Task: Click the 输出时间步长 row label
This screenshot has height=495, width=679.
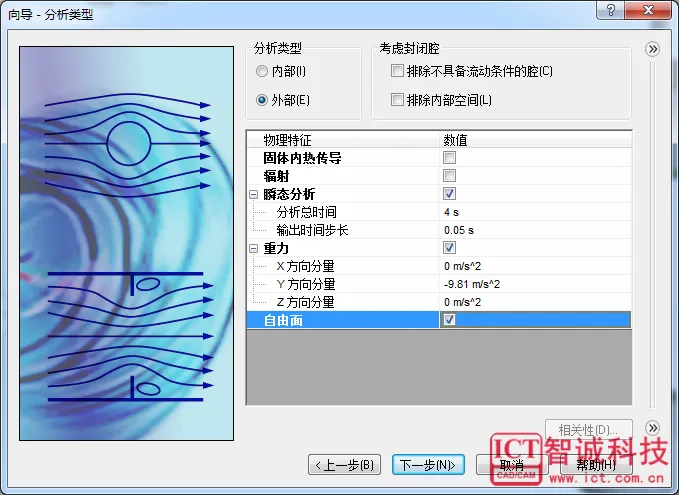Action: point(312,230)
